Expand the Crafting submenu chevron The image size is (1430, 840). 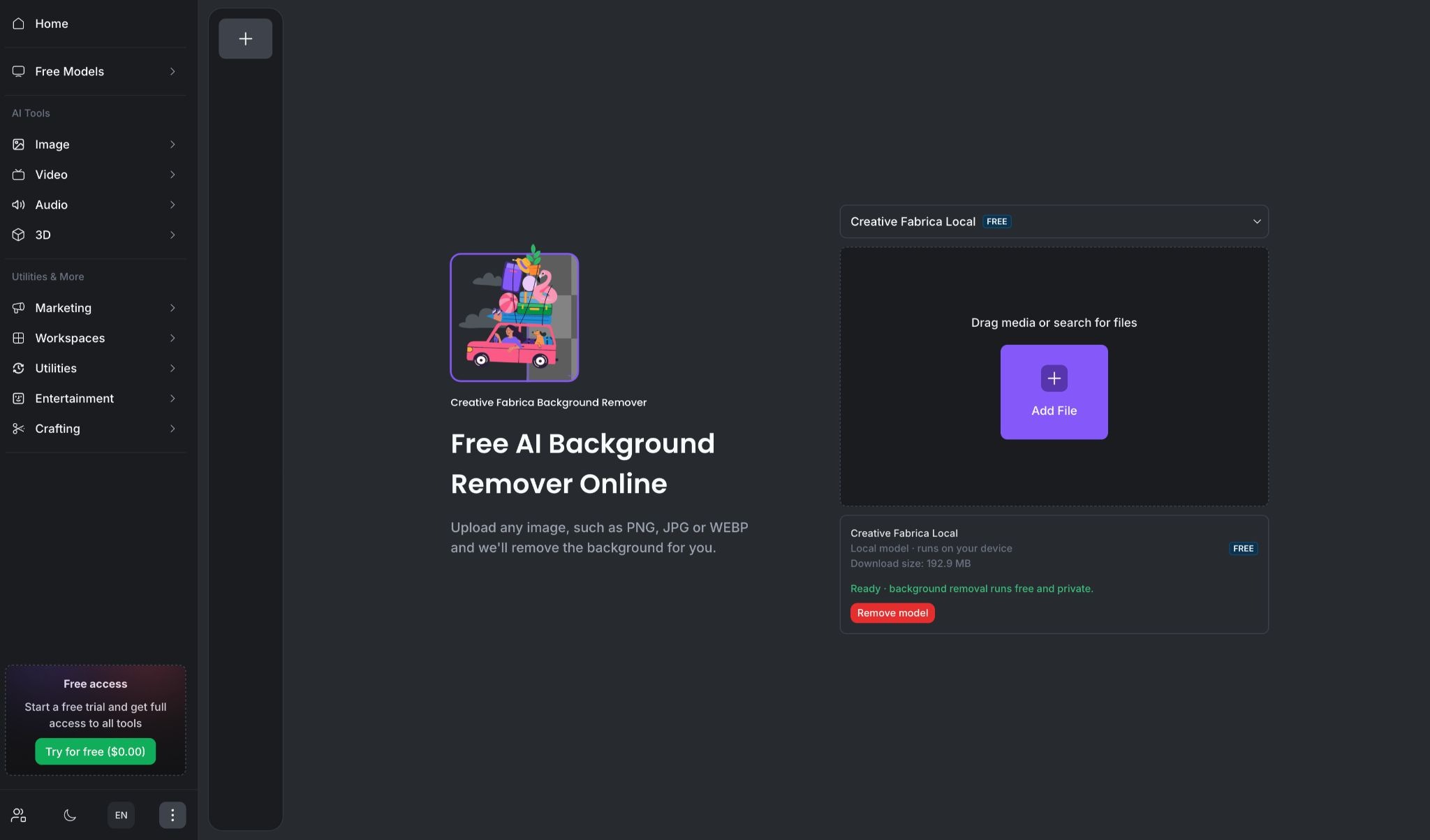pyautogui.click(x=172, y=429)
